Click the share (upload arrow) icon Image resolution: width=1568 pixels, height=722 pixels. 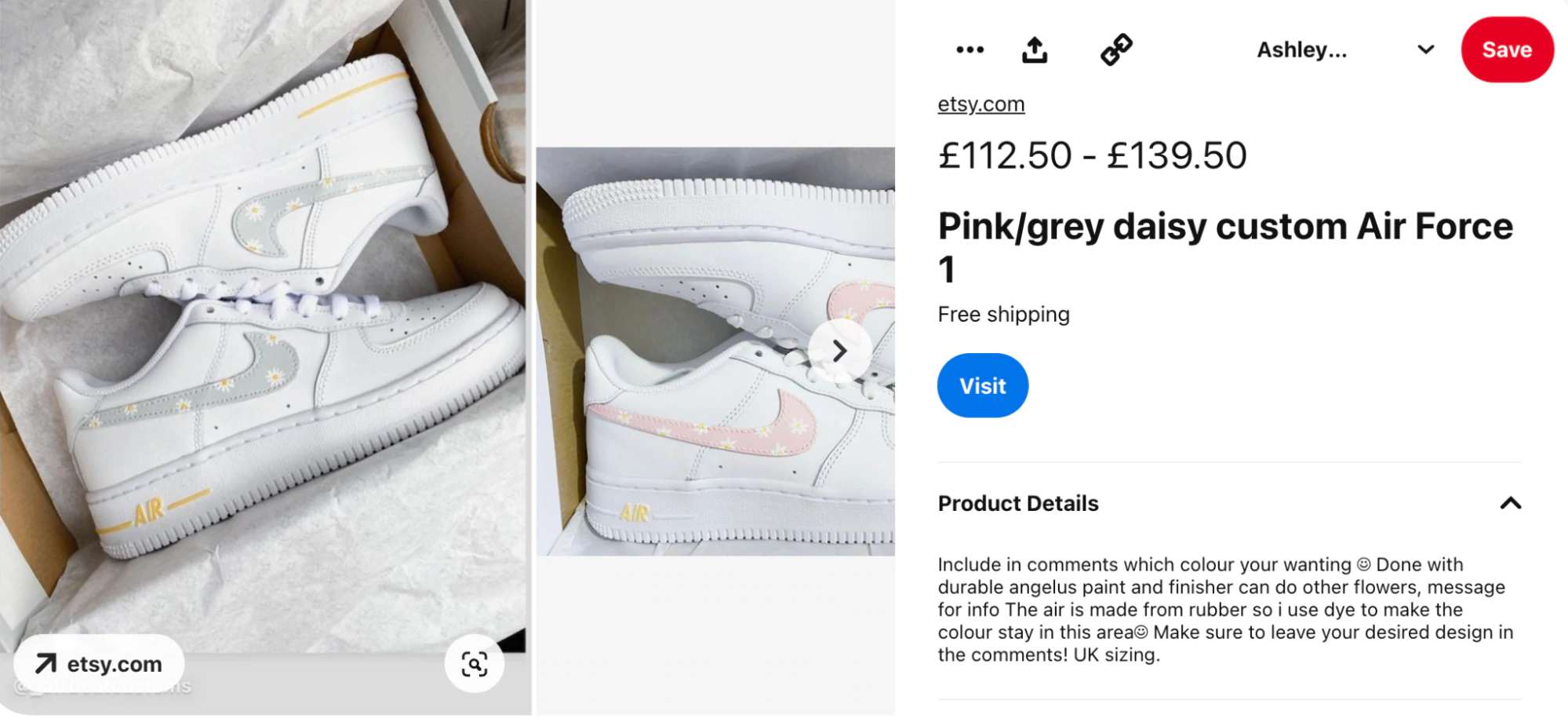[x=1035, y=50]
